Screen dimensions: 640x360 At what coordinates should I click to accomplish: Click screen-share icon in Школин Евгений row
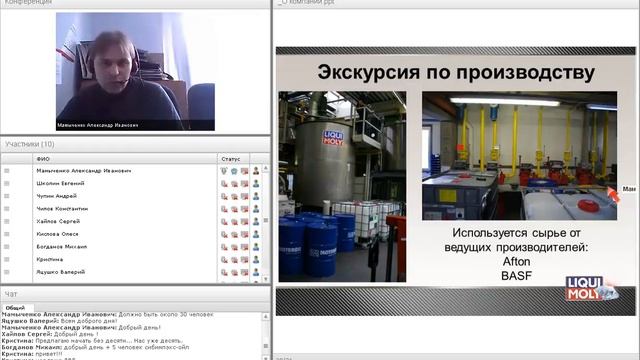tap(244, 184)
